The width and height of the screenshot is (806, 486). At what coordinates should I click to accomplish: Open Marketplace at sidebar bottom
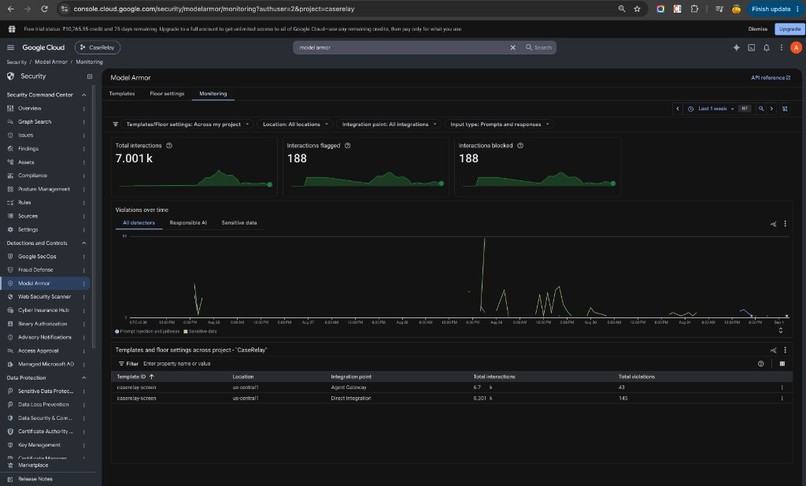[x=33, y=465]
